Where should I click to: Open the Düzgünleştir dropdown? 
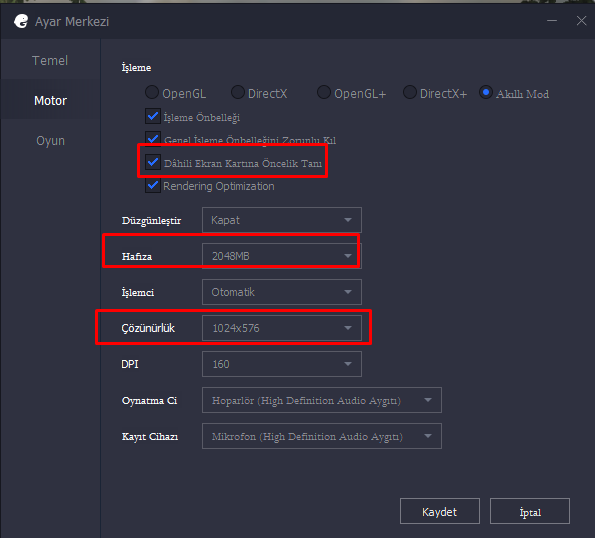click(x=282, y=220)
